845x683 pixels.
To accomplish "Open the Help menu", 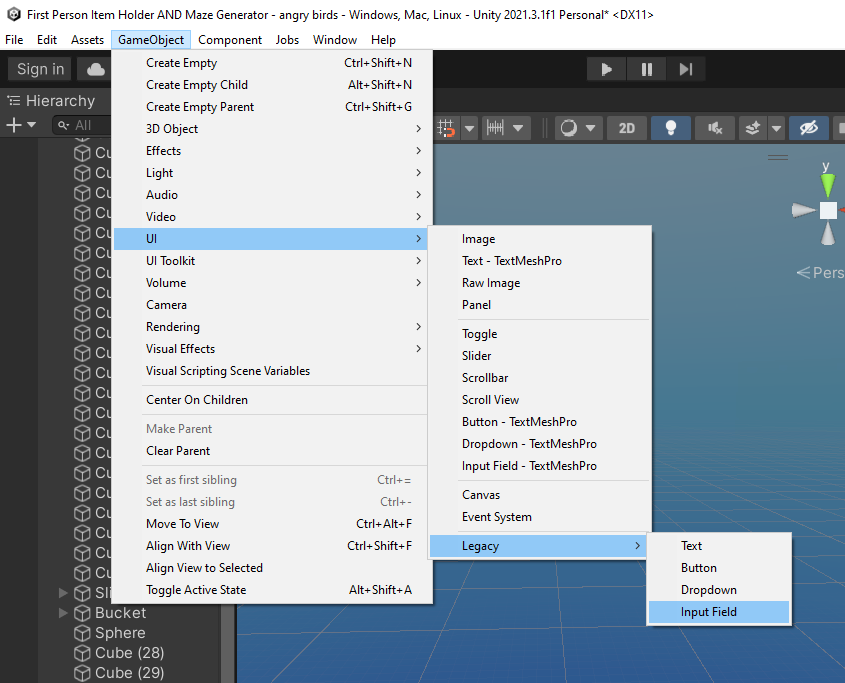I will pyautogui.click(x=383, y=40).
